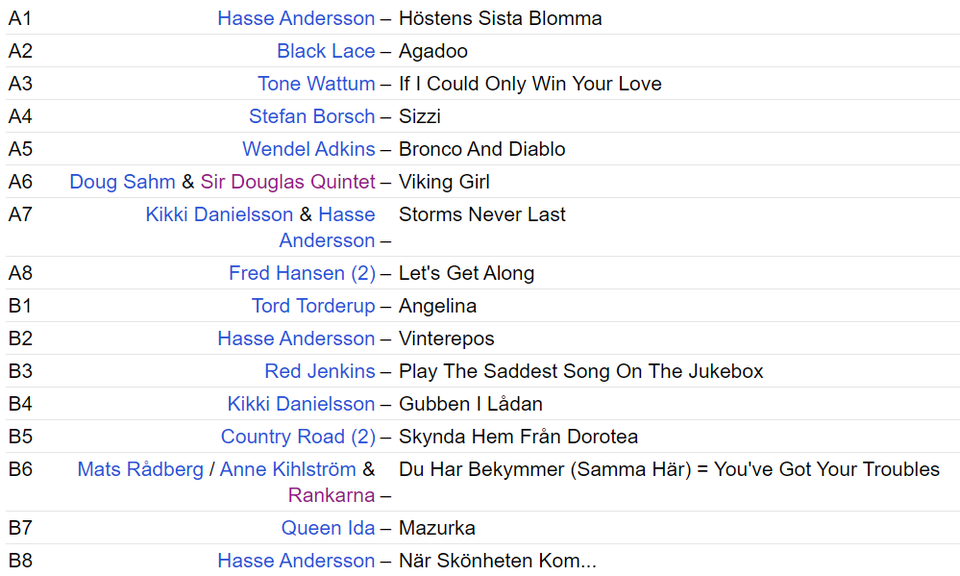Open the Doug Sahm link
960x576 pixels.
point(122,182)
